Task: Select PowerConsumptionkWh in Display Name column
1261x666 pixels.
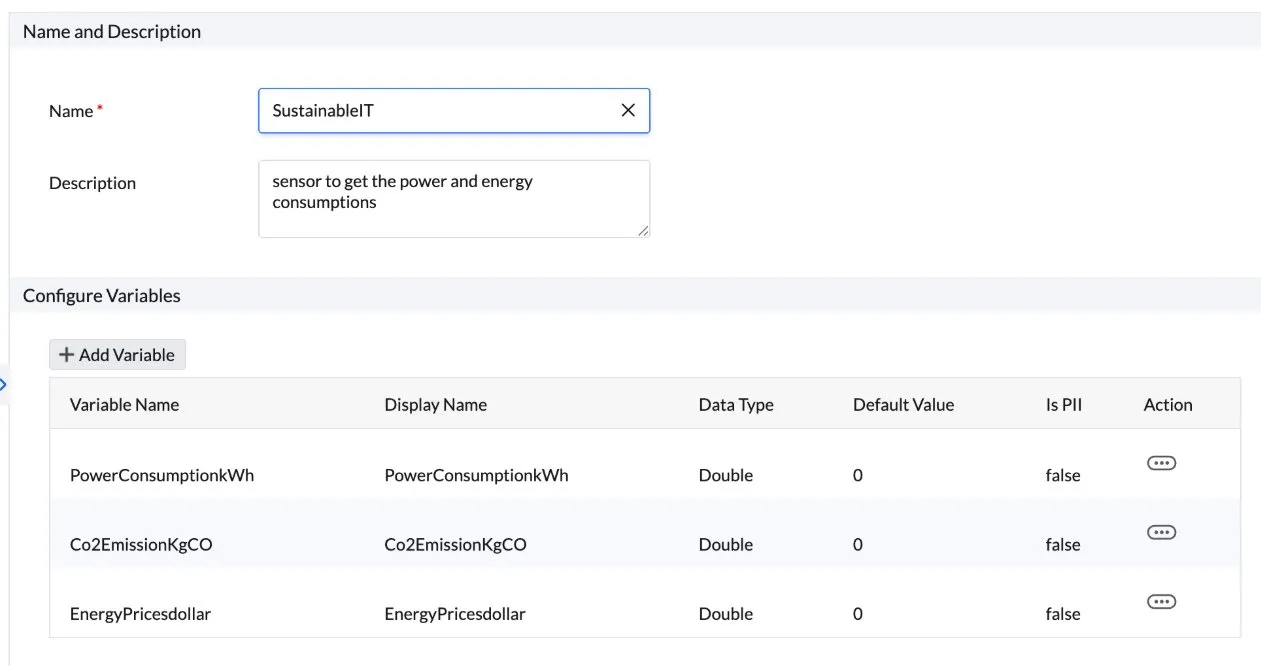Action: click(476, 475)
